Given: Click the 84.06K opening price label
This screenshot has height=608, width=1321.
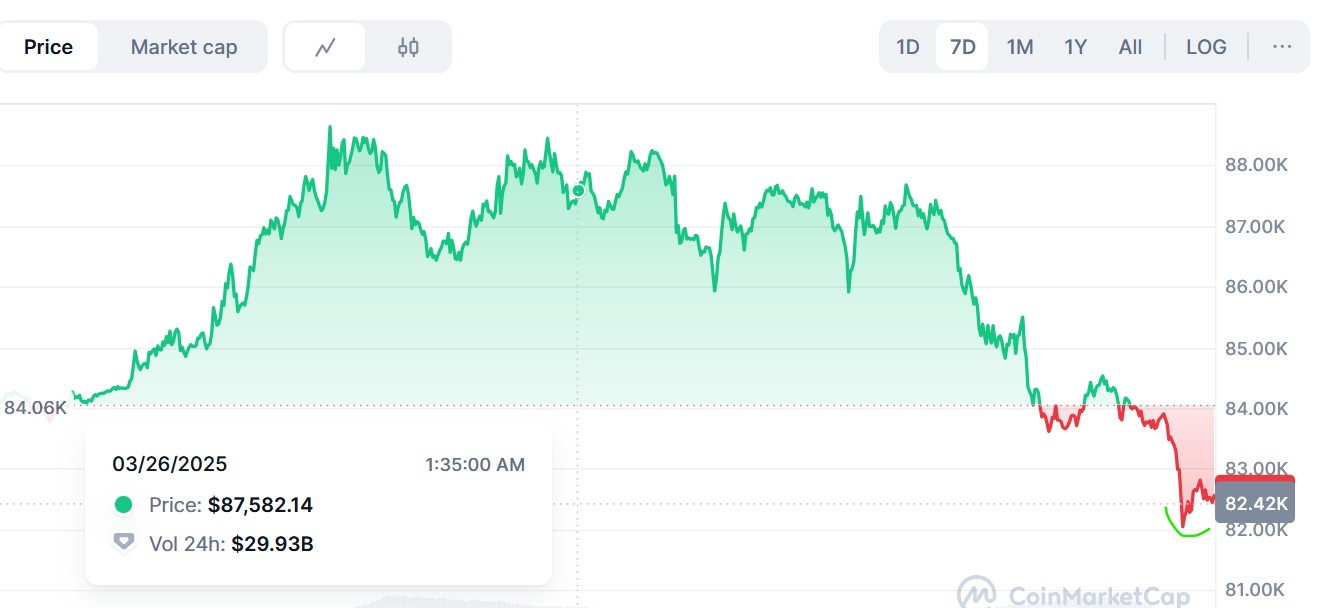Looking at the screenshot, I should click(x=35, y=407).
